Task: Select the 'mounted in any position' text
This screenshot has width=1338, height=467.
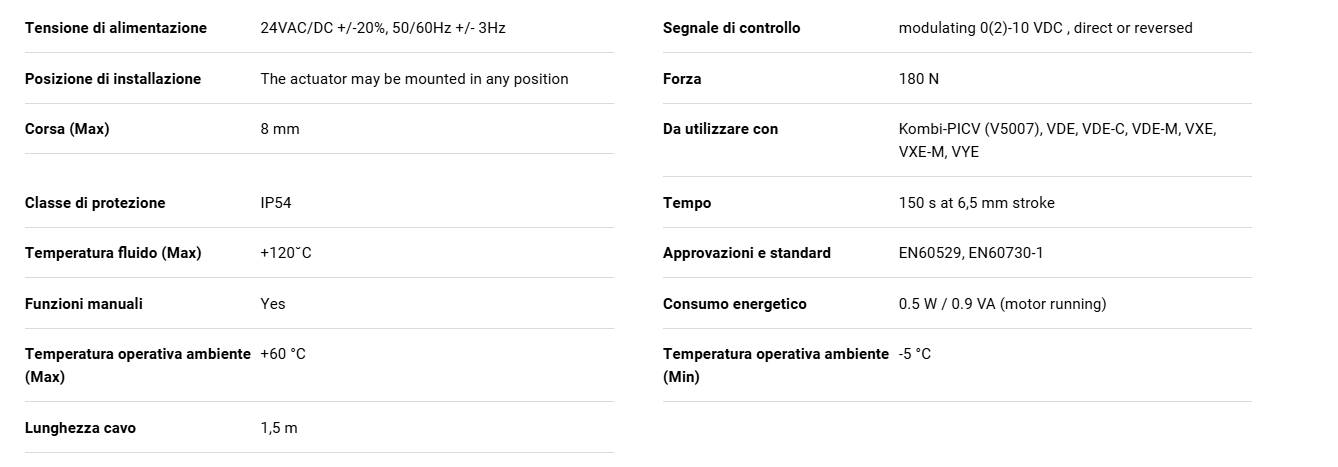Action: [x=489, y=79]
